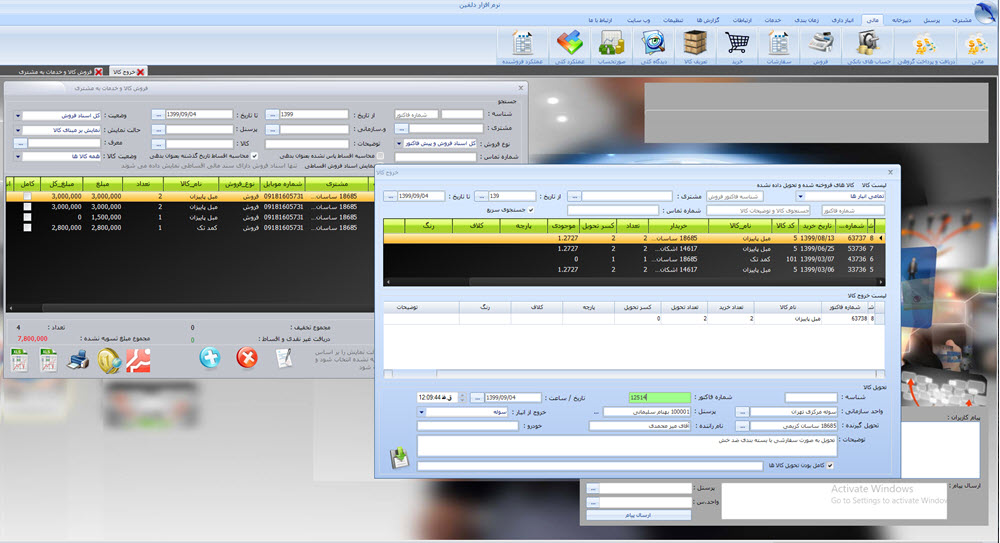The width and height of the screenshot is (1000, 543).
Task: Click the printer icon in sales window
Action: pos(78,361)
